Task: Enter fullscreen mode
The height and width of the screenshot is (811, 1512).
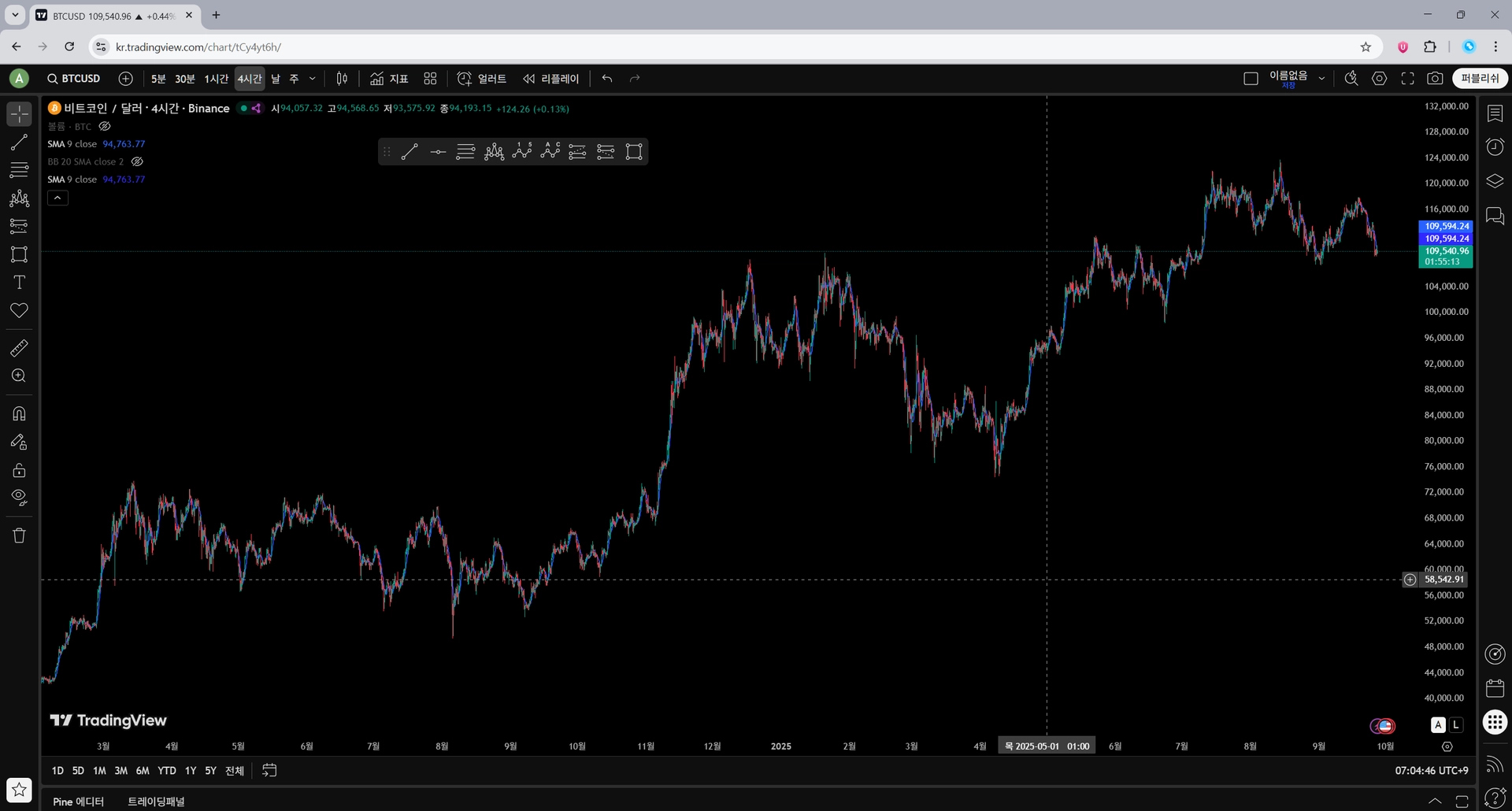Action: 1407,79
